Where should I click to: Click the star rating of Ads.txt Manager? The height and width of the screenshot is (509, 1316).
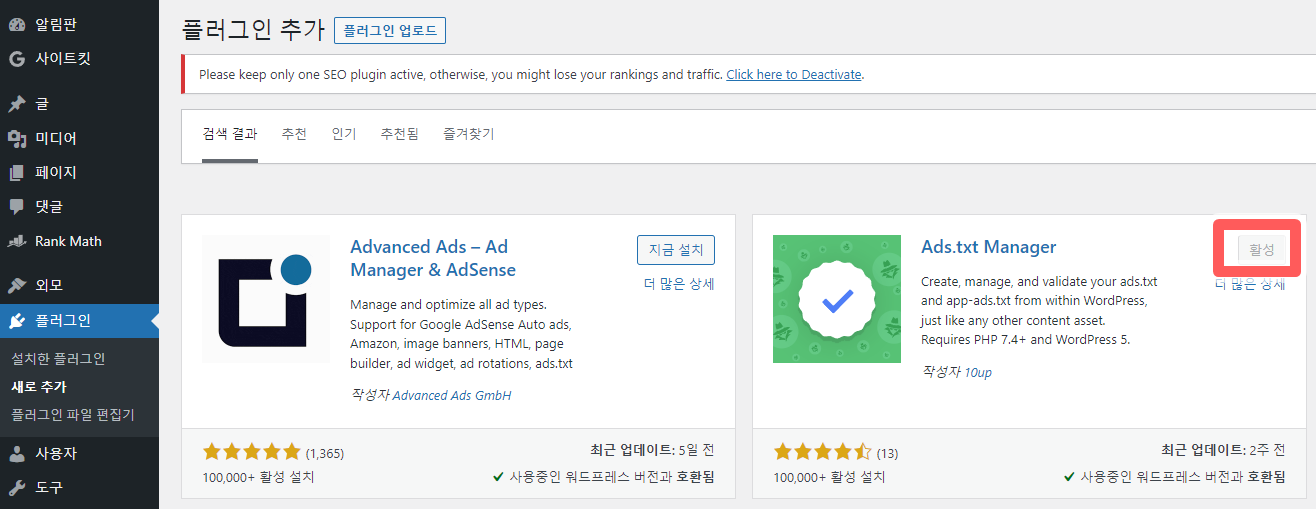click(x=822, y=452)
